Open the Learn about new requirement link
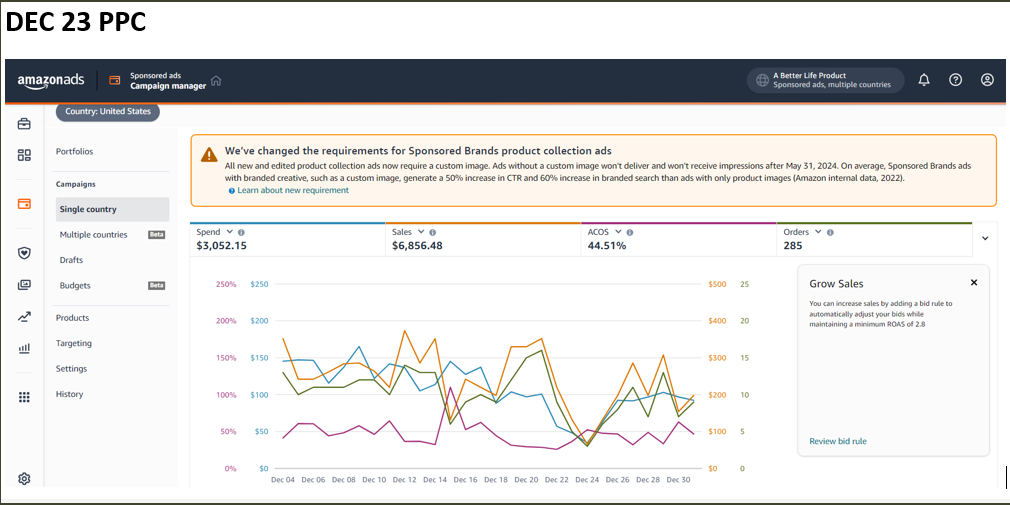Screen dimensions: 1010x505 (292, 190)
